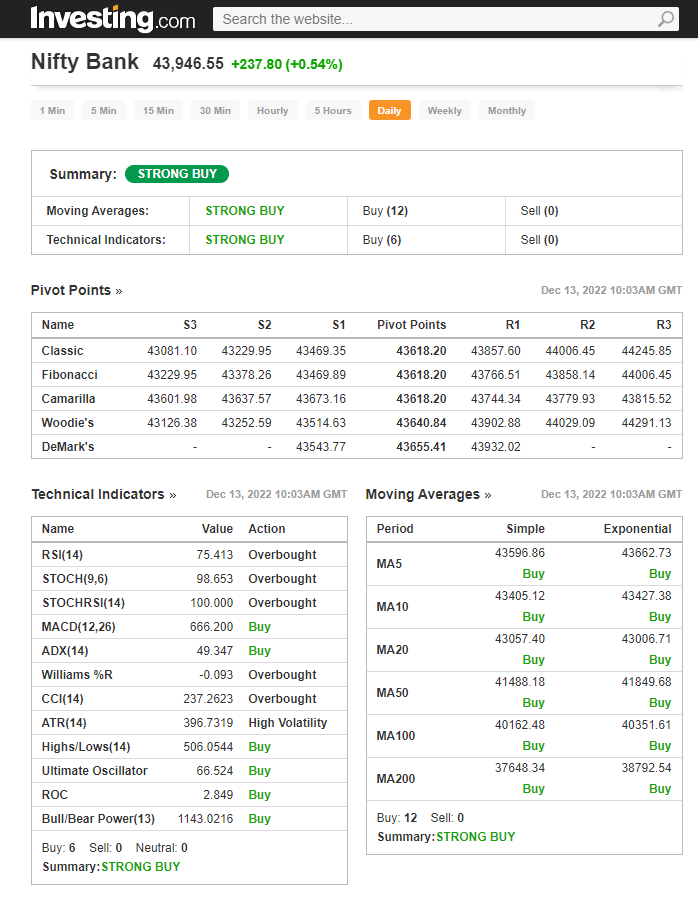Click the ADX(14) value 49.347
This screenshot has width=698, height=904.
(214, 650)
